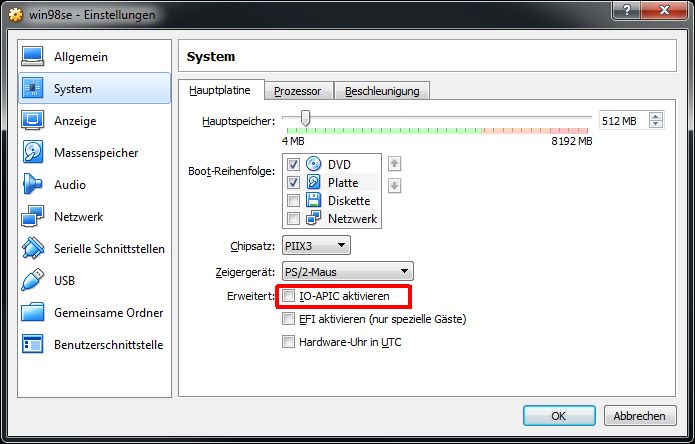
Task: Click the gear icon in title bar
Action: pyautogui.click(x=16, y=15)
